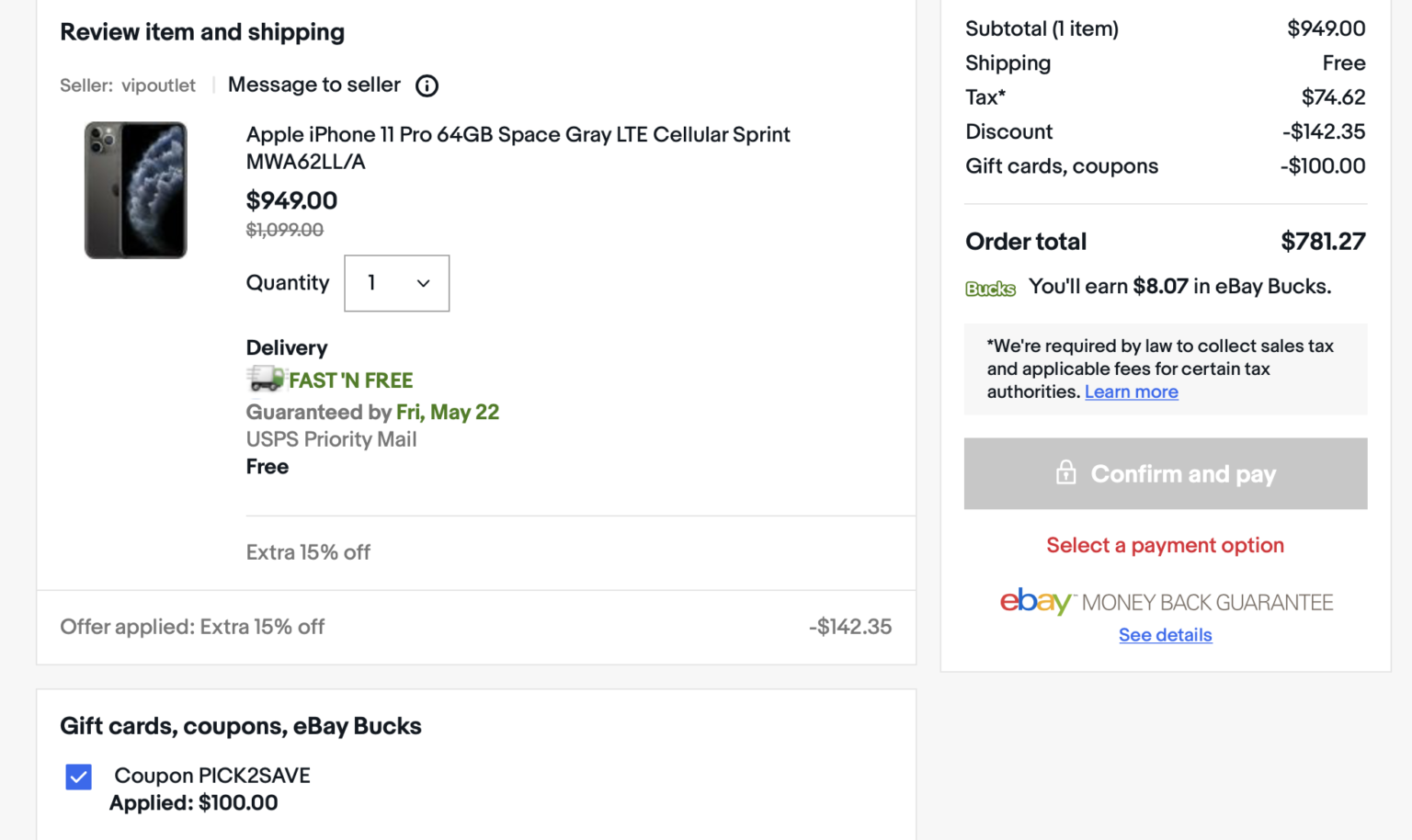The width and height of the screenshot is (1412, 840).
Task: Open the Quantity dropdown
Action: point(396,283)
